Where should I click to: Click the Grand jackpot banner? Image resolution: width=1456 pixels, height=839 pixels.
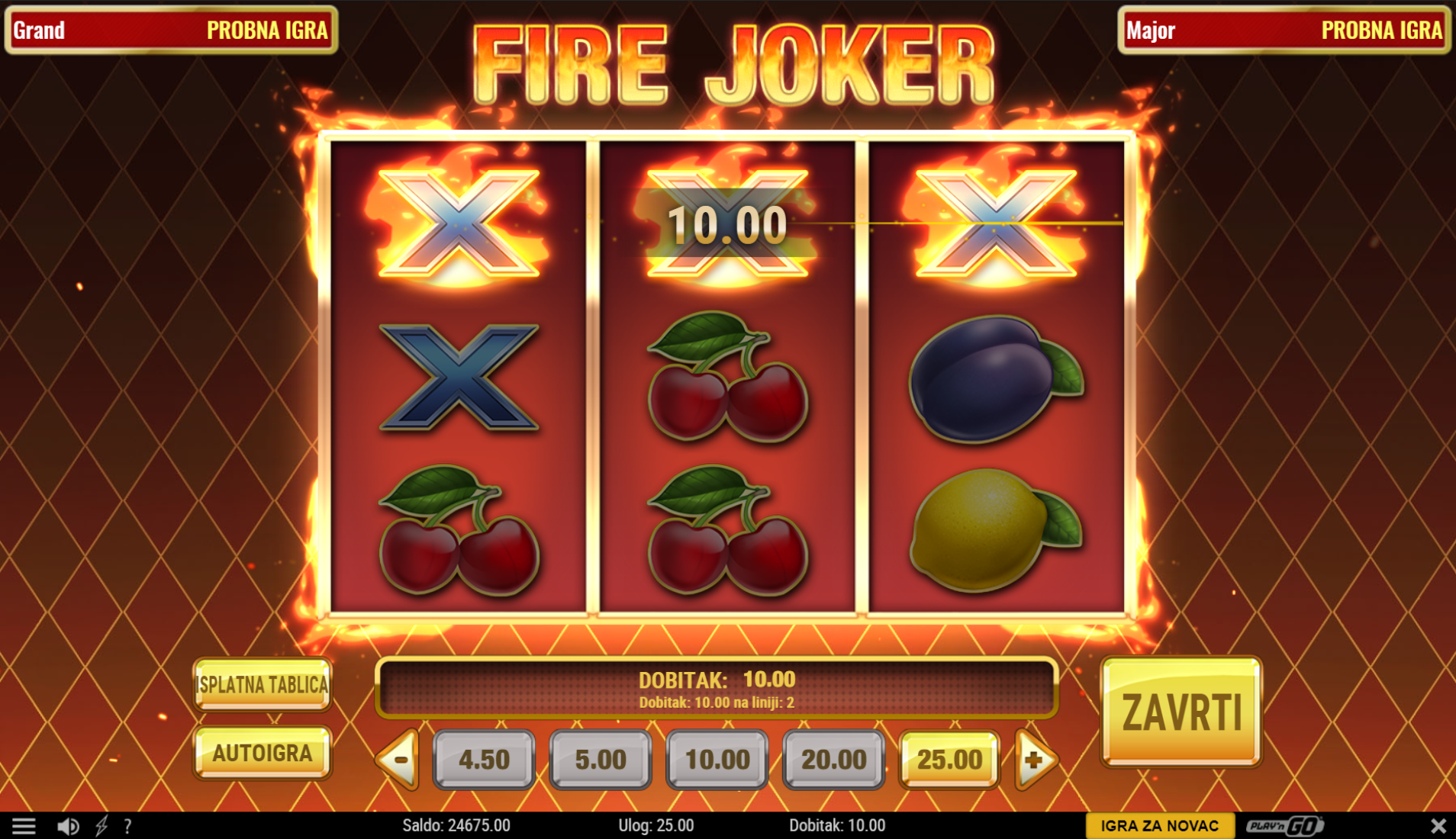171,31
